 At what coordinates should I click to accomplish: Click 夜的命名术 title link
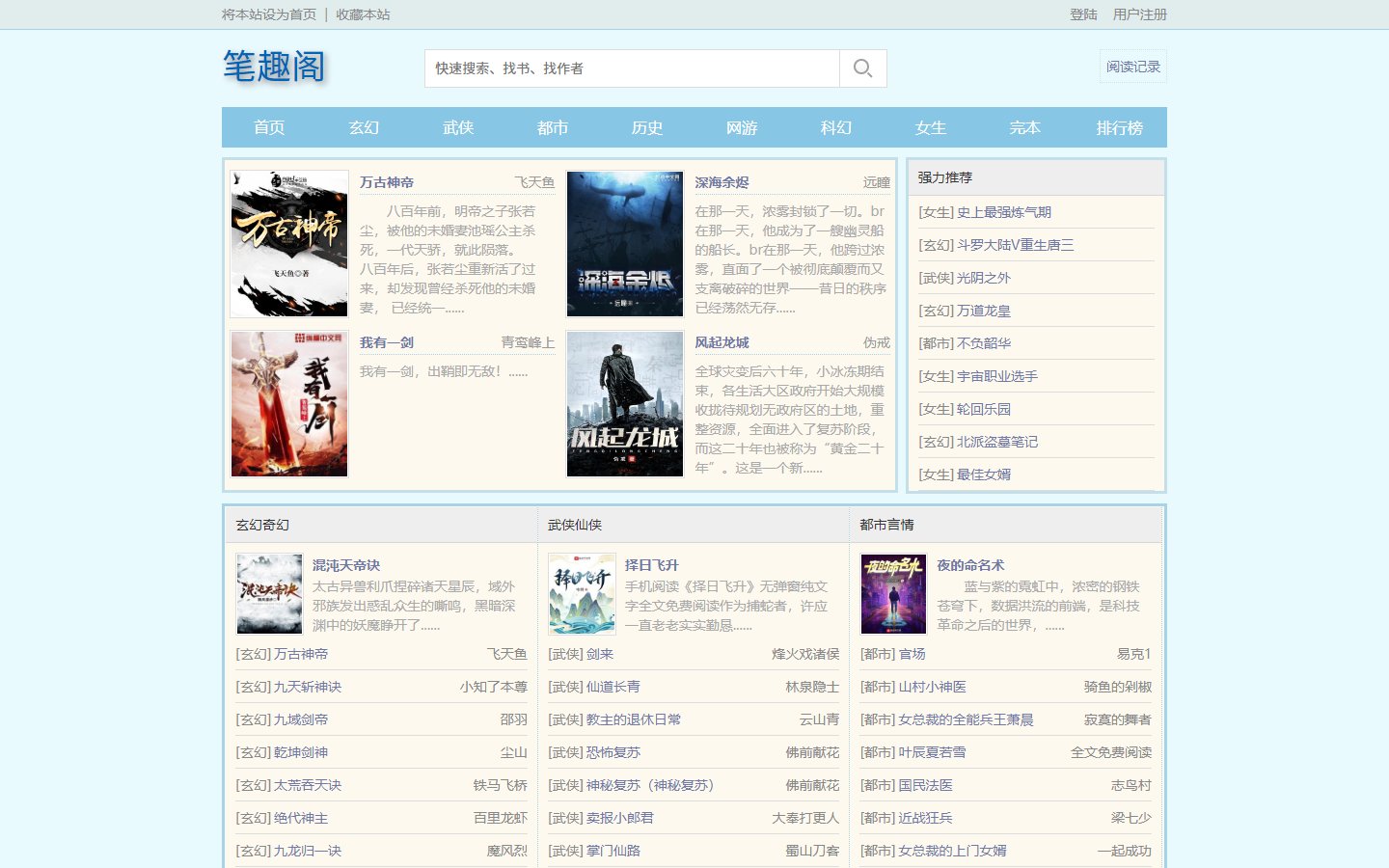tap(970, 565)
